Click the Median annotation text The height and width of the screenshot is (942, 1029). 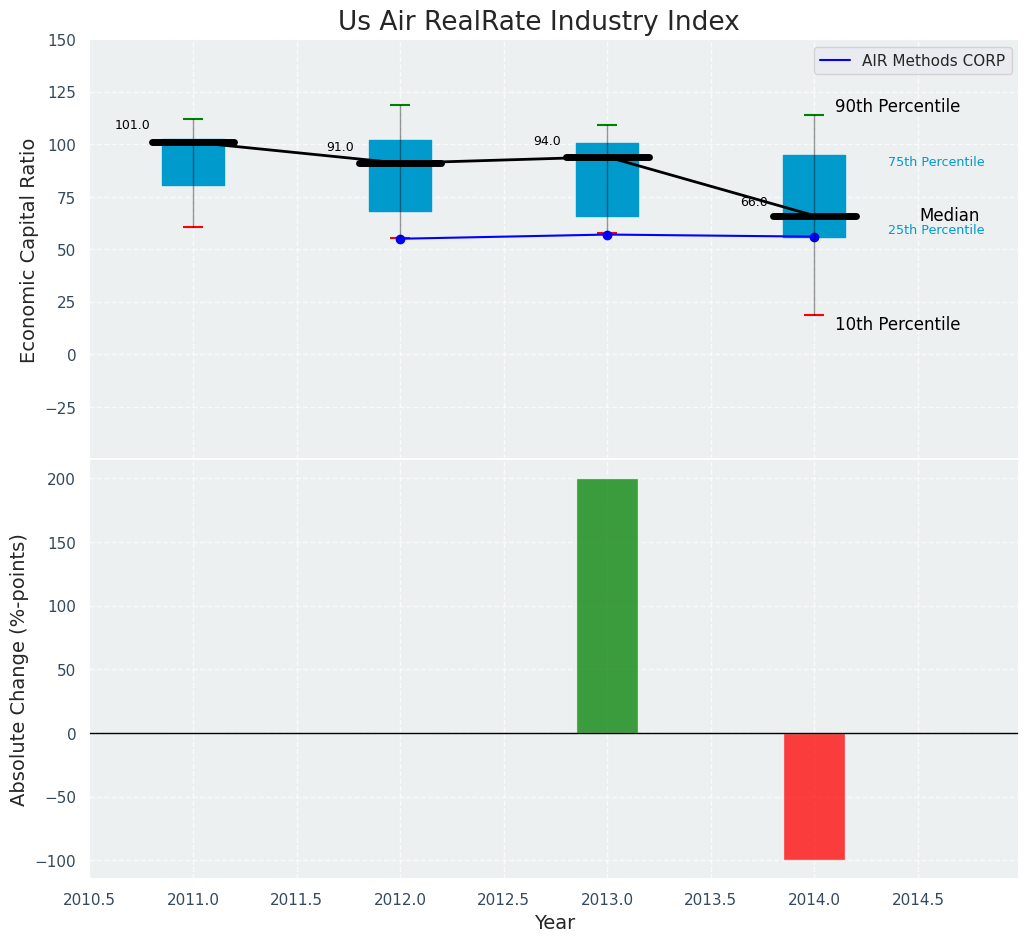pyautogui.click(x=949, y=216)
